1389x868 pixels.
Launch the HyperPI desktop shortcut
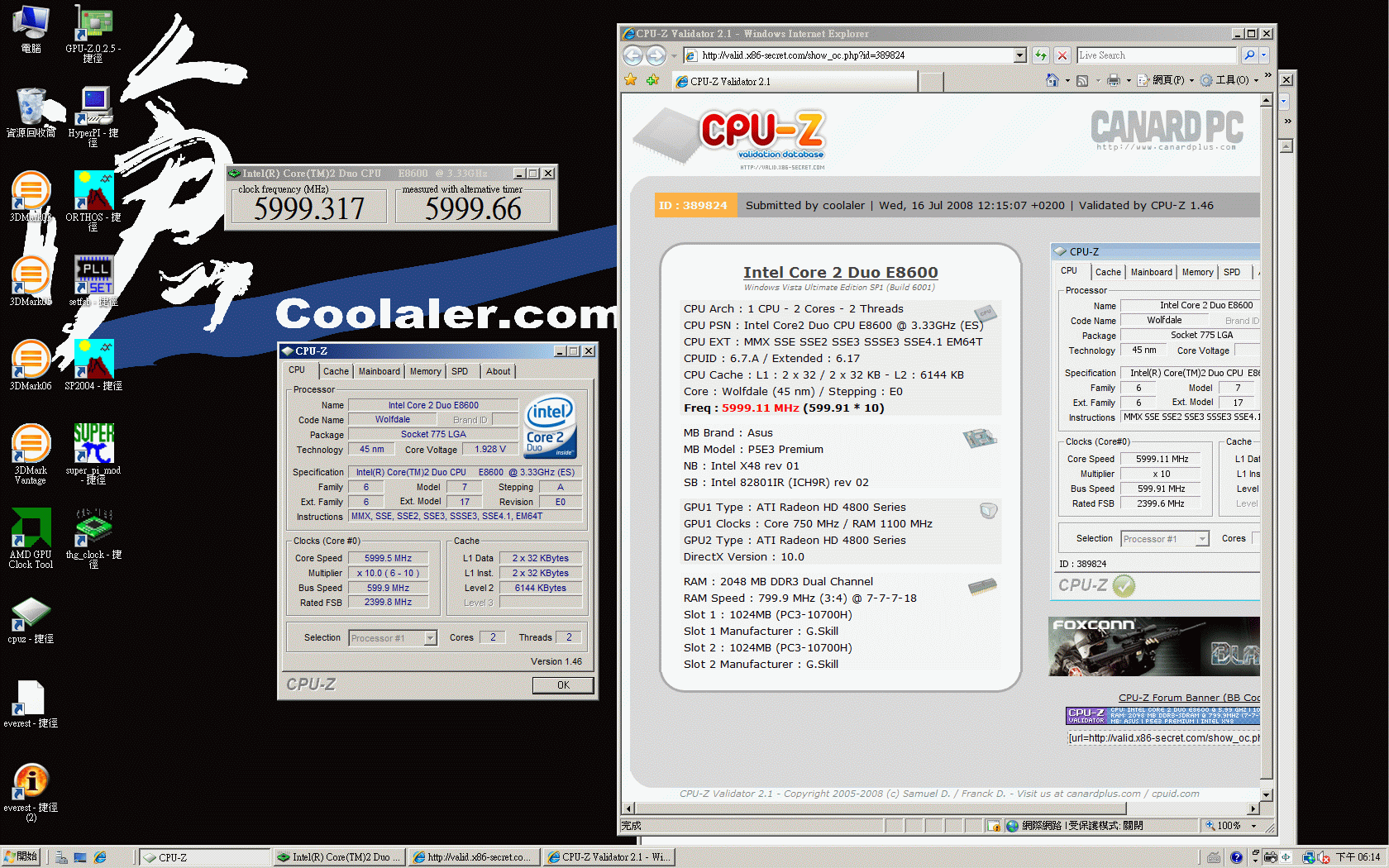(x=93, y=117)
